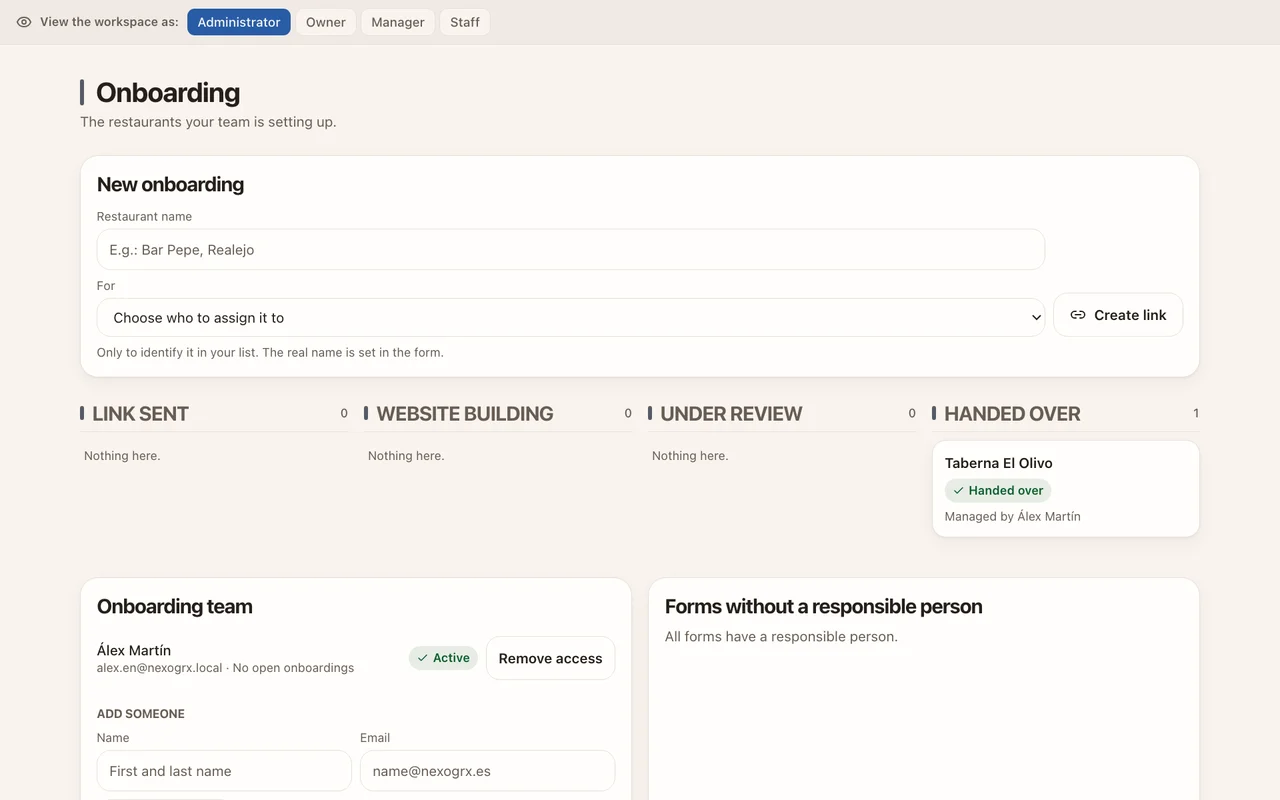Click 'Forms without a responsible person' heading
1280x800 pixels.
point(824,606)
